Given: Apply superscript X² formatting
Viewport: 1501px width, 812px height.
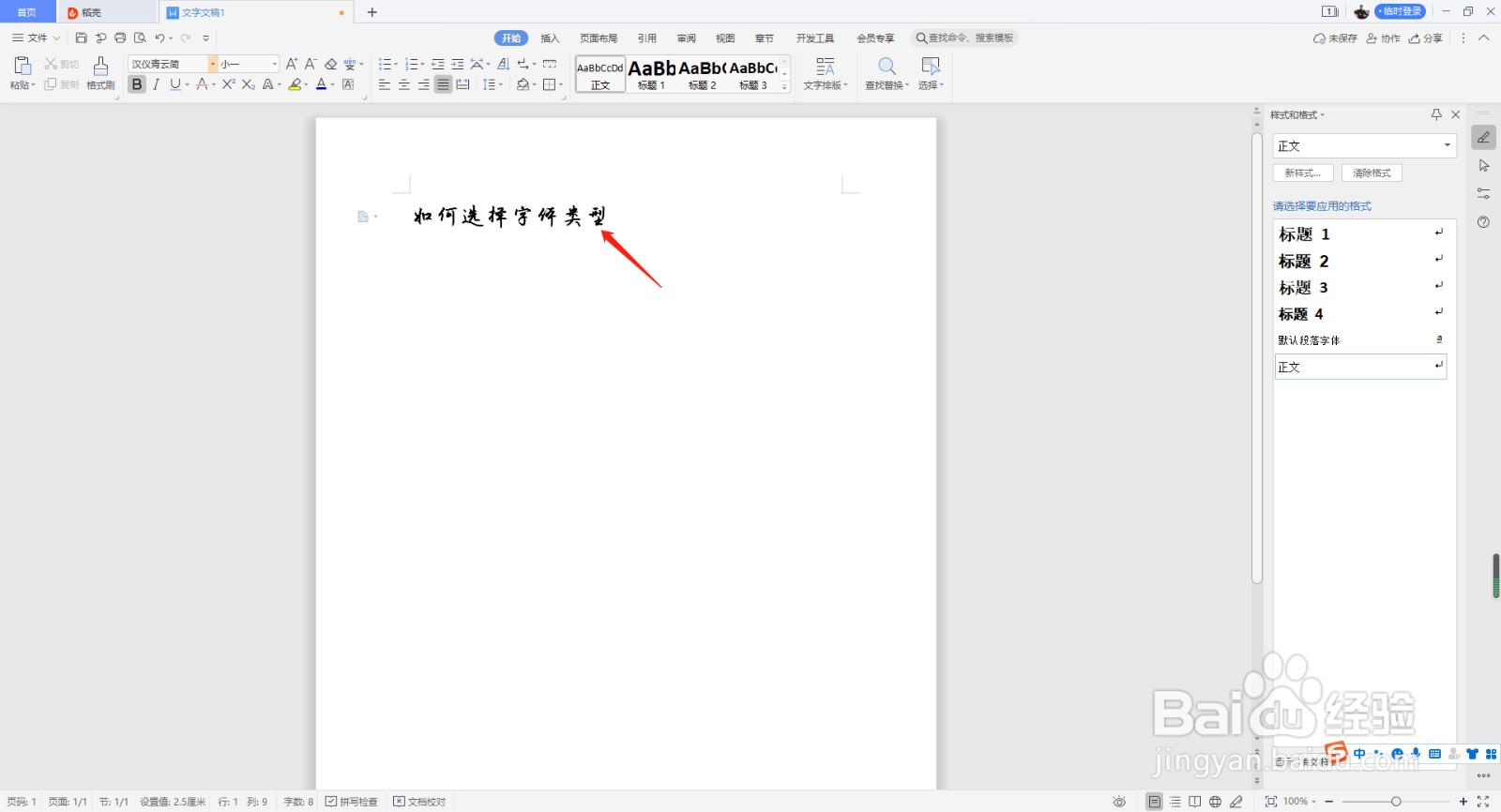Looking at the screenshot, I should [228, 84].
